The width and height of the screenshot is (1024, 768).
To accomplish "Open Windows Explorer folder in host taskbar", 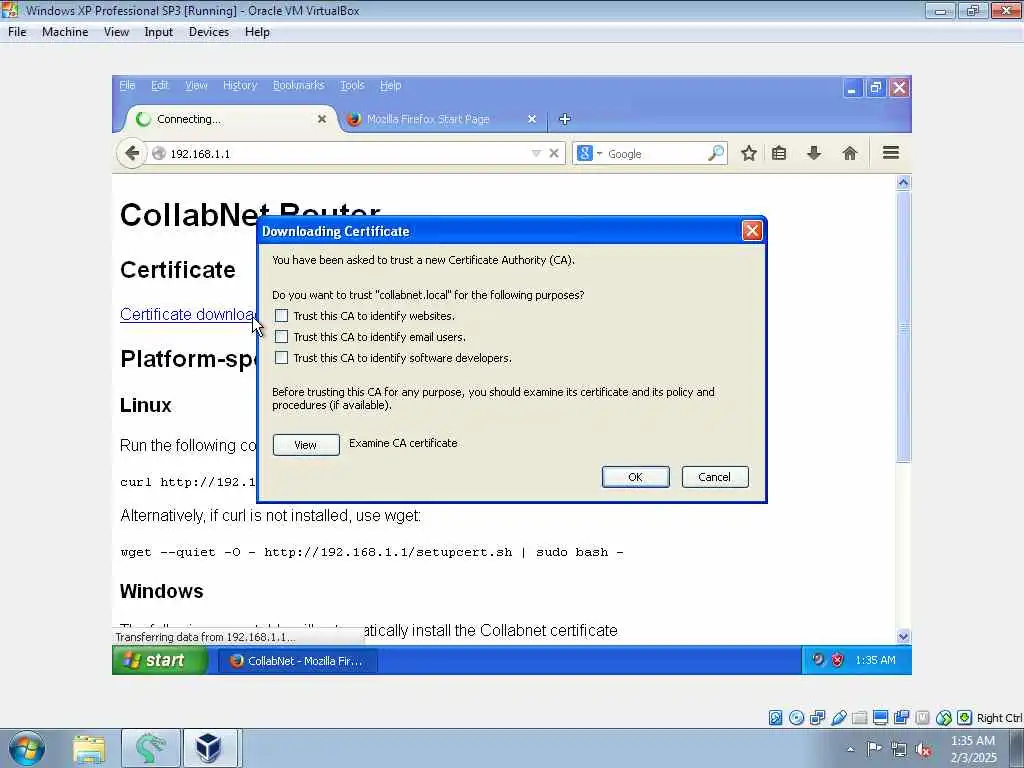I will coord(89,748).
